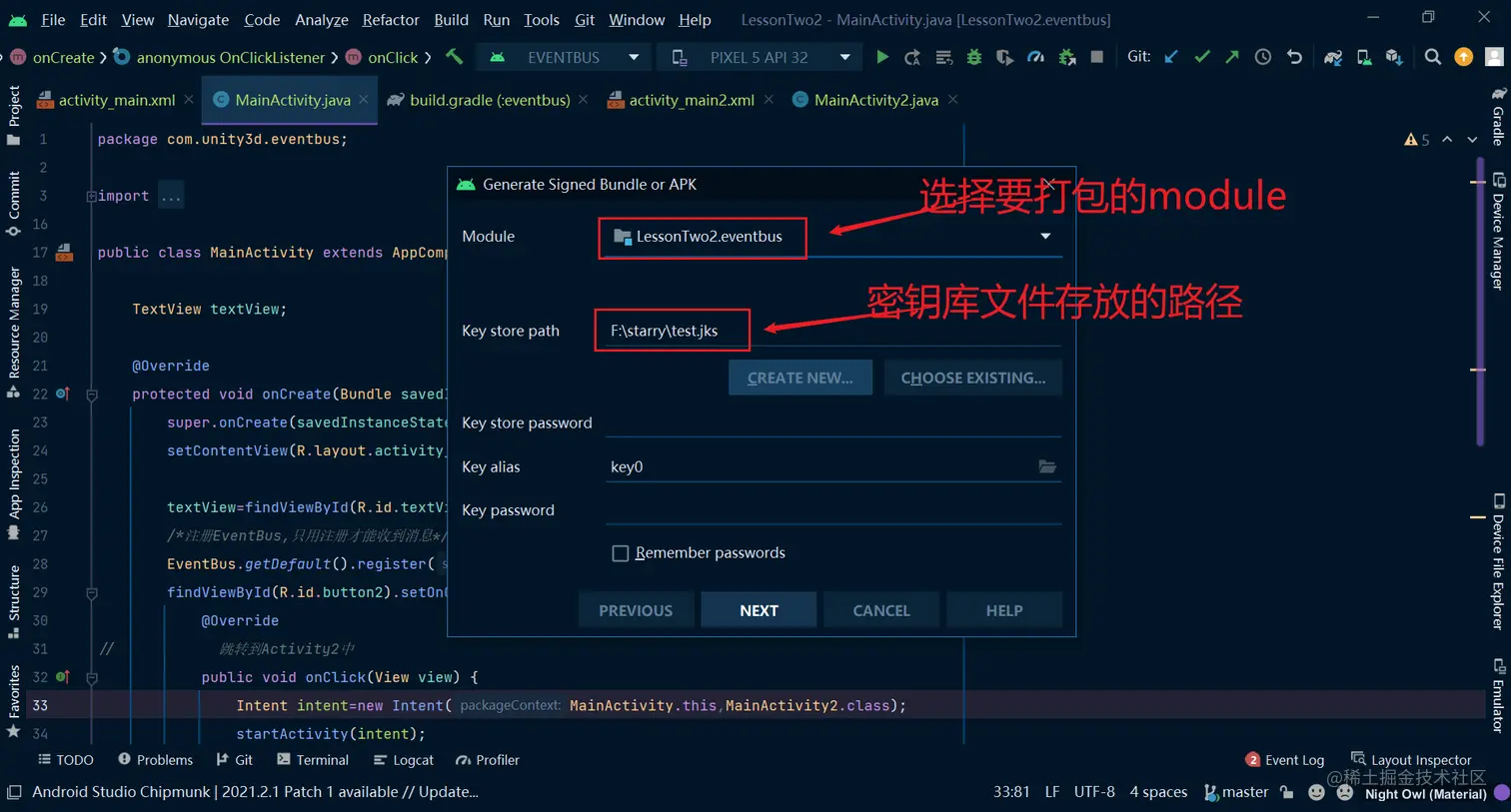1511x812 pixels.
Task: Click the orange update notification icon
Action: point(1464,57)
